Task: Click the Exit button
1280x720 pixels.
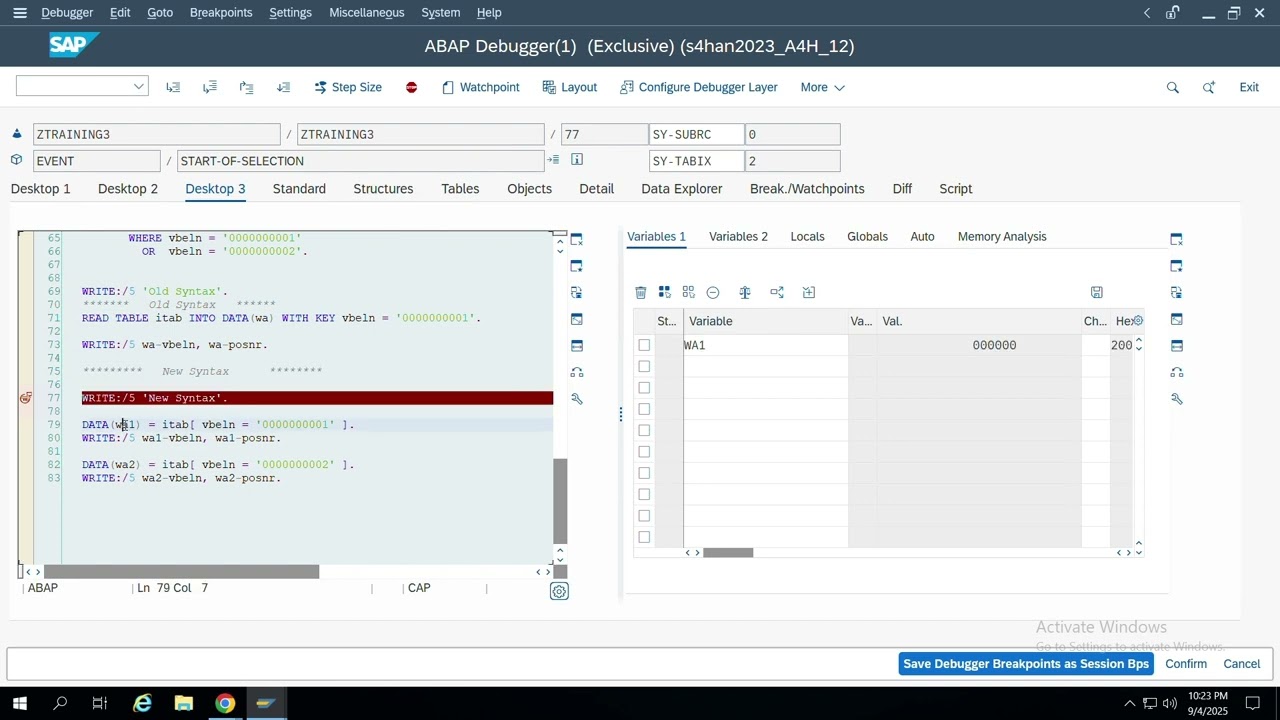Action: coord(1249,87)
